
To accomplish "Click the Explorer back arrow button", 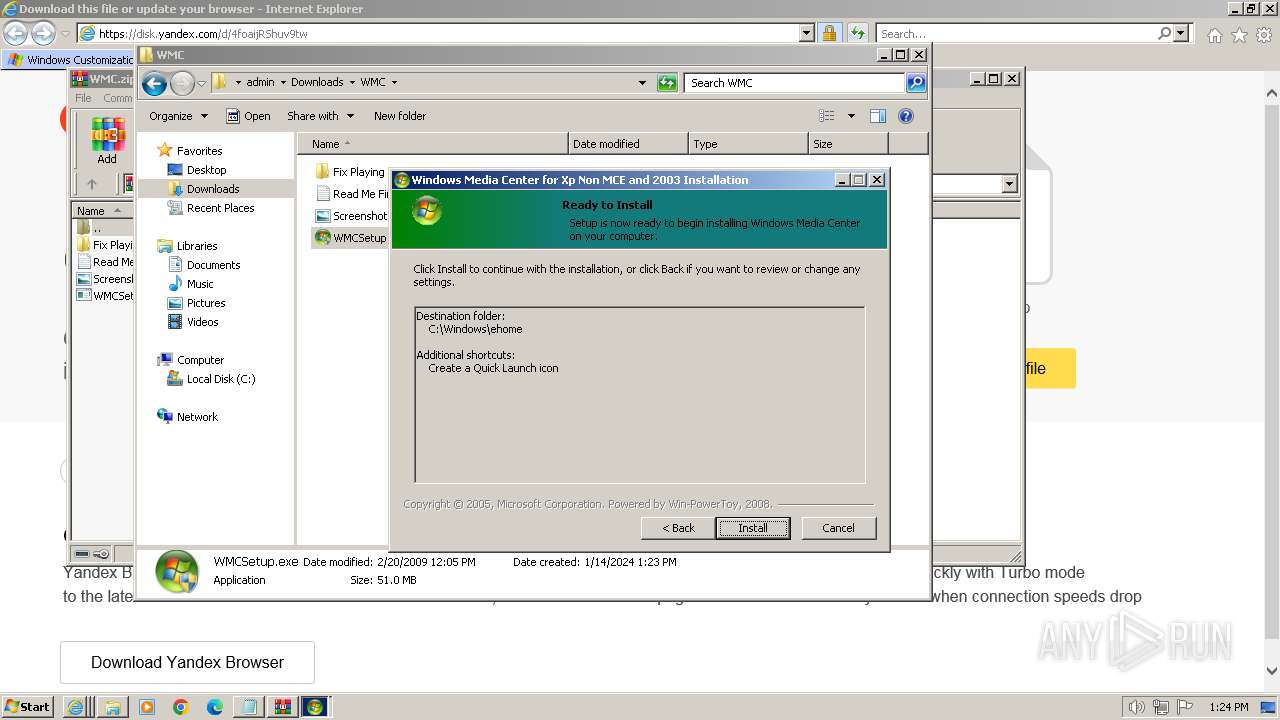I will point(154,83).
